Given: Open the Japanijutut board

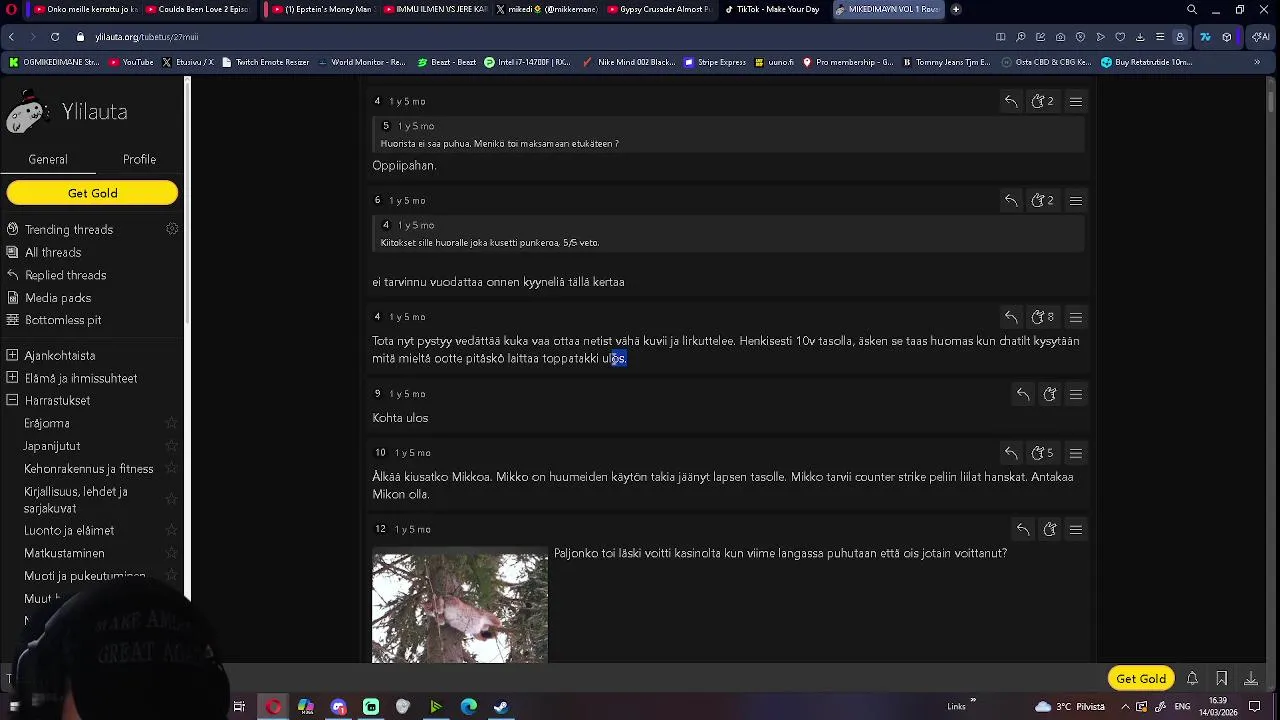Looking at the screenshot, I should [x=52, y=446].
